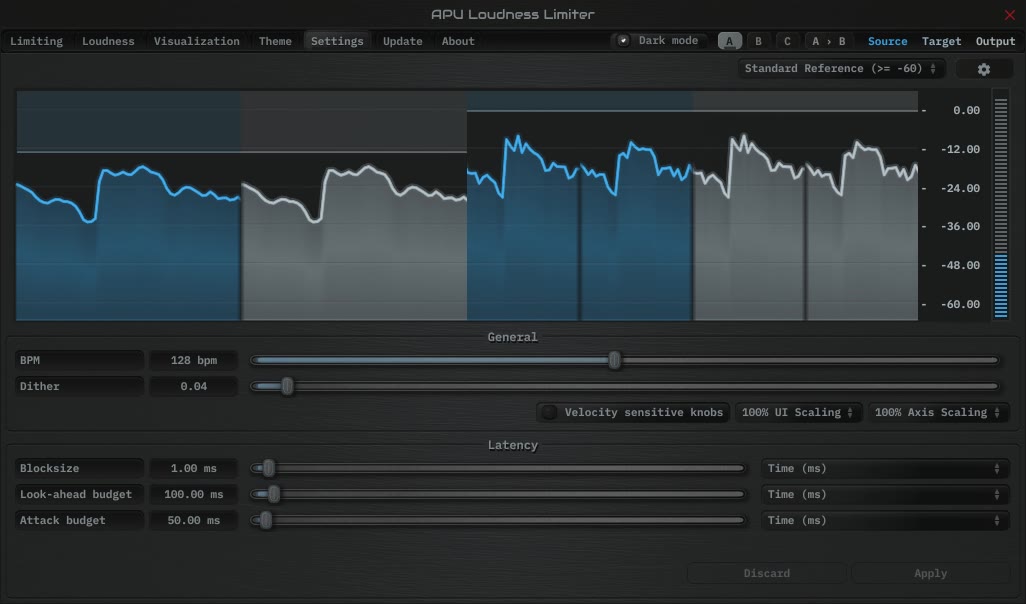Open the Loudness tab
The width and height of the screenshot is (1026, 604).
108,41
